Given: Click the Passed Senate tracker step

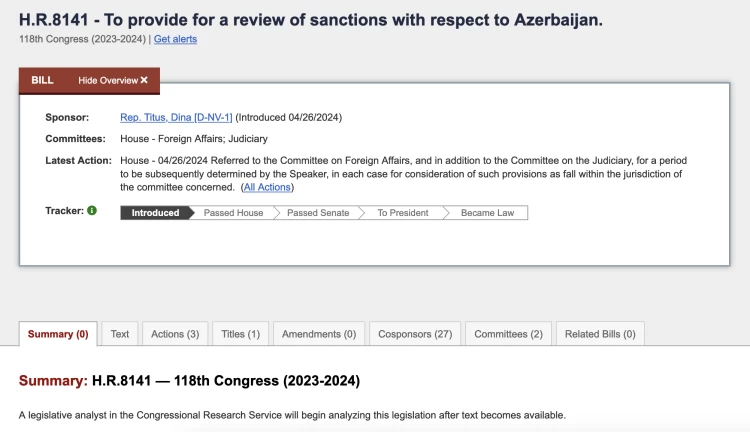Looking at the screenshot, I should point(317,213).
